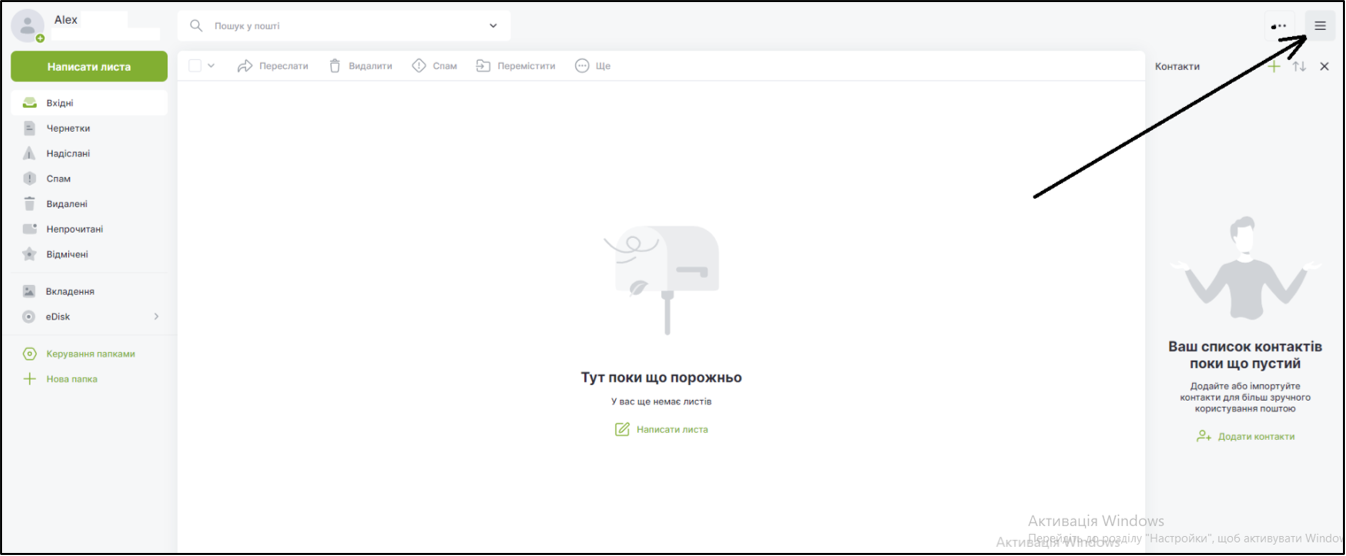
Task: Click the Alex profile avatar
Action: point(27,26)
